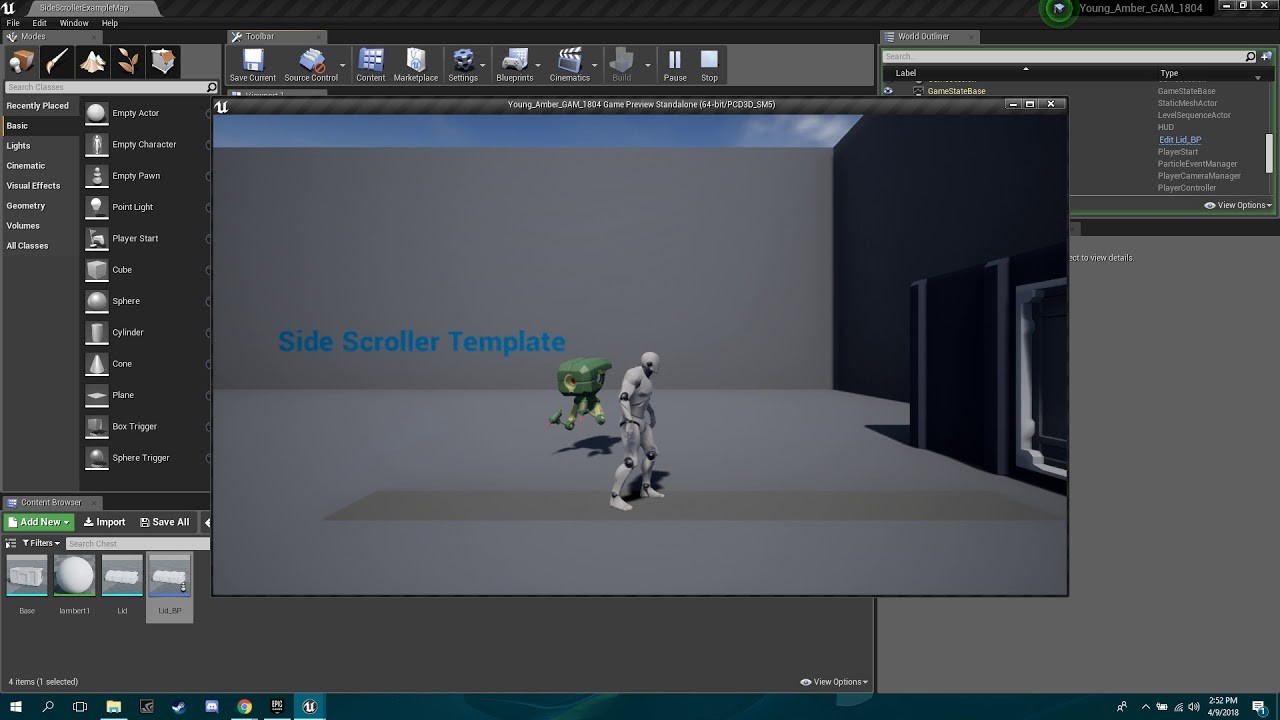The width and height of the screenshot is (1280, 720).
Task: Select the Place mode icon
Action: (22, 60)
